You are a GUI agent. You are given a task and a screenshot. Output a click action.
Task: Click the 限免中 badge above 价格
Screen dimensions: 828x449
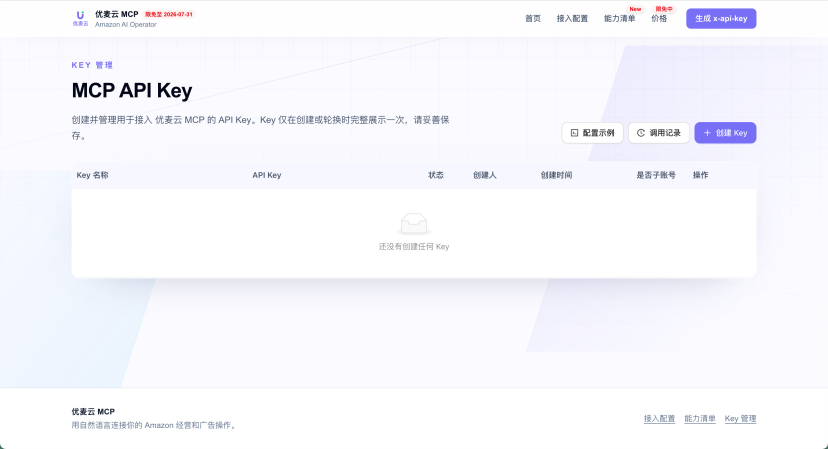[x=664, y=9]
